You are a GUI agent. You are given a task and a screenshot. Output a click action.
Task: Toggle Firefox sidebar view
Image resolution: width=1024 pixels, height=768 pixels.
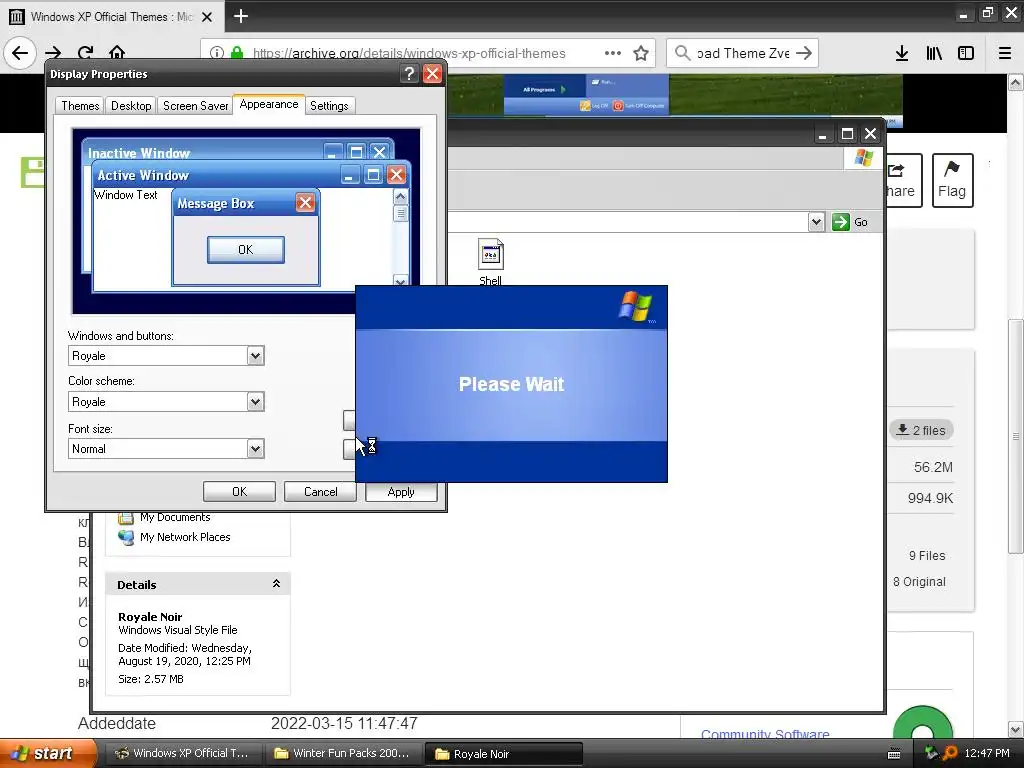pyautogui.click(x=966, y=53)
